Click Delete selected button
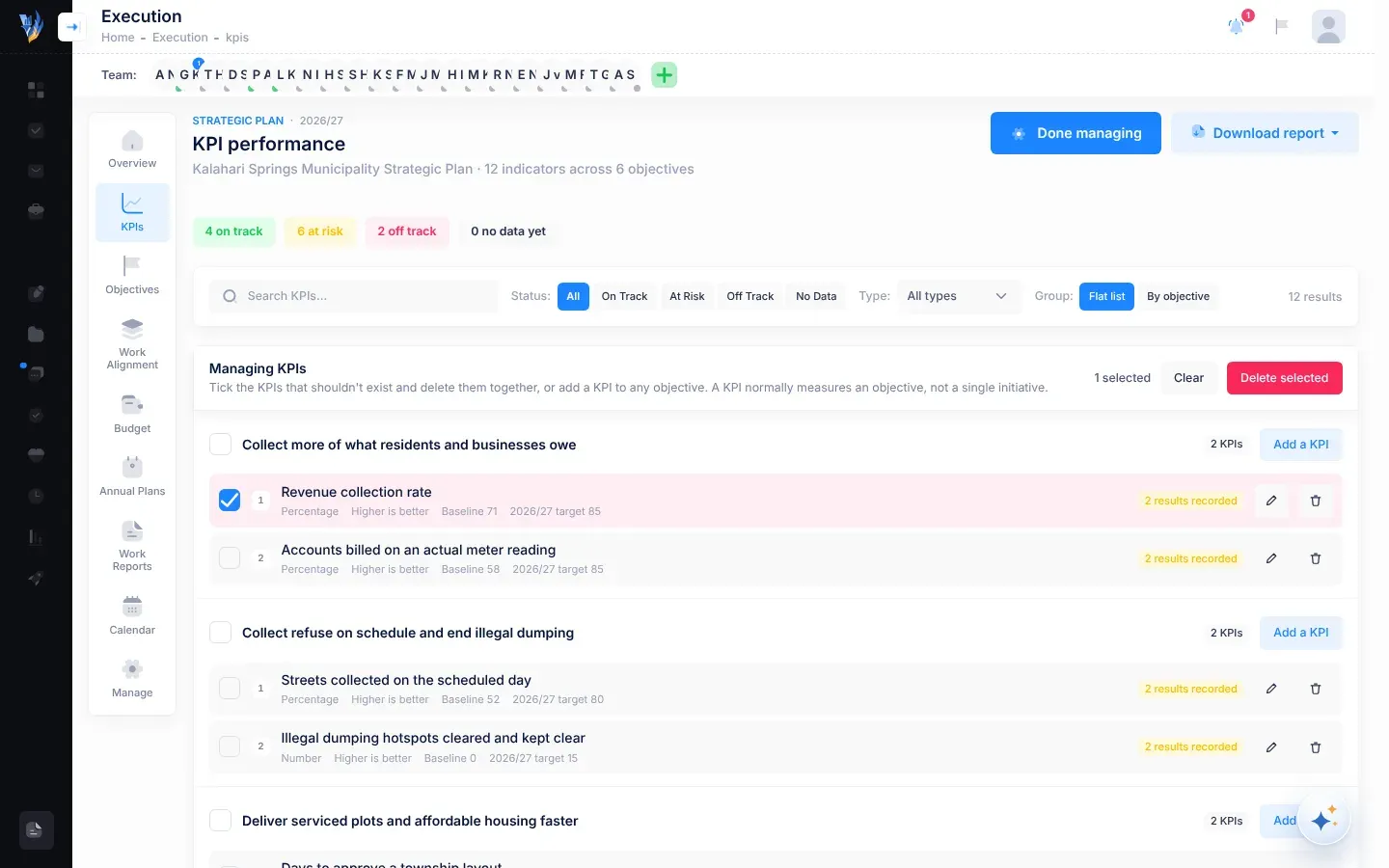Screen dimensions: 1389x868 click(x=1284, y=378)
